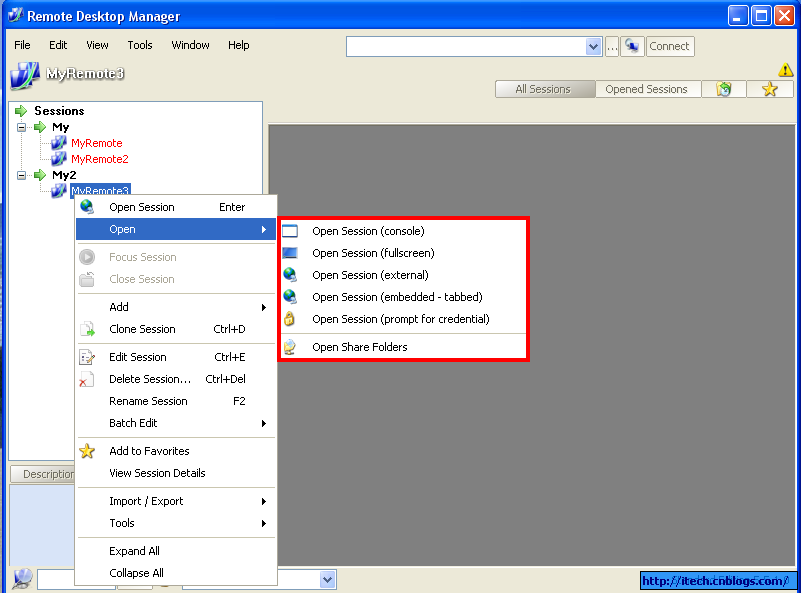Select Open Session (prompt for credential)
The width and height of the screenshot is (801, 593).
coord(403,319)
